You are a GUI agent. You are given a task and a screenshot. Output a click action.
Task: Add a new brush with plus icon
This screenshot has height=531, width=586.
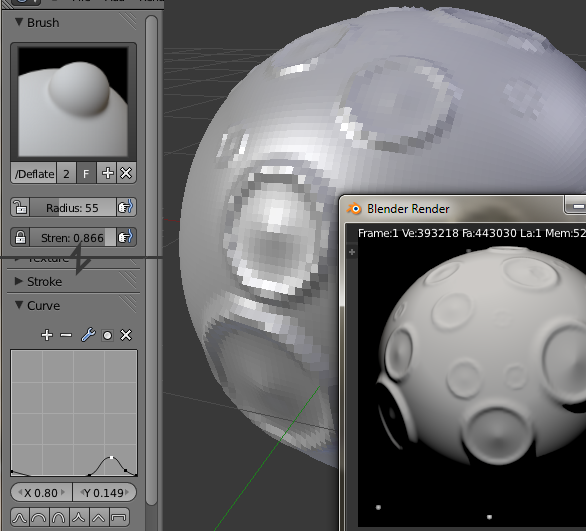coord(107,173)
